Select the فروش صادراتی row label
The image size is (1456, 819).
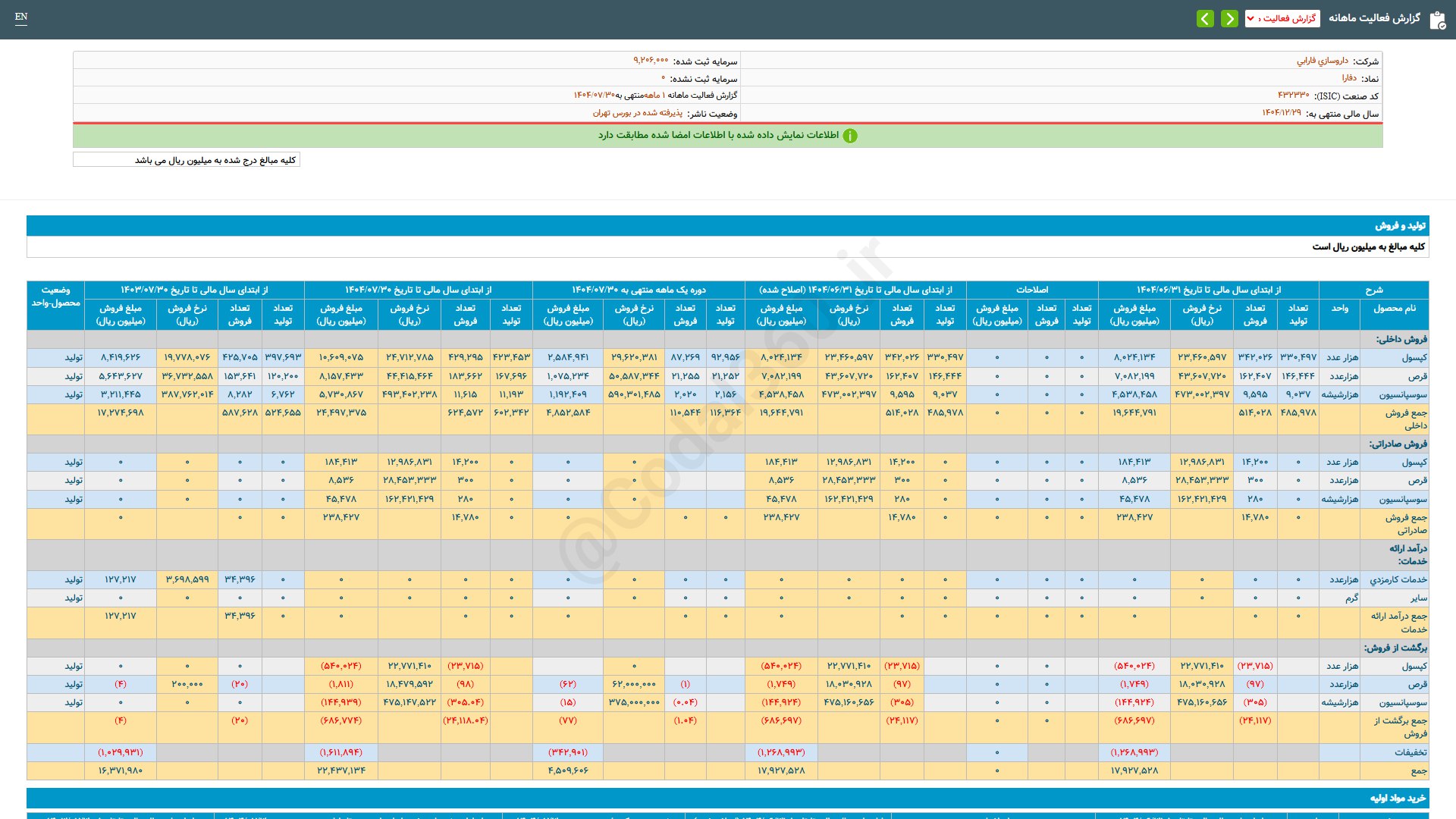coord(1398,444)
